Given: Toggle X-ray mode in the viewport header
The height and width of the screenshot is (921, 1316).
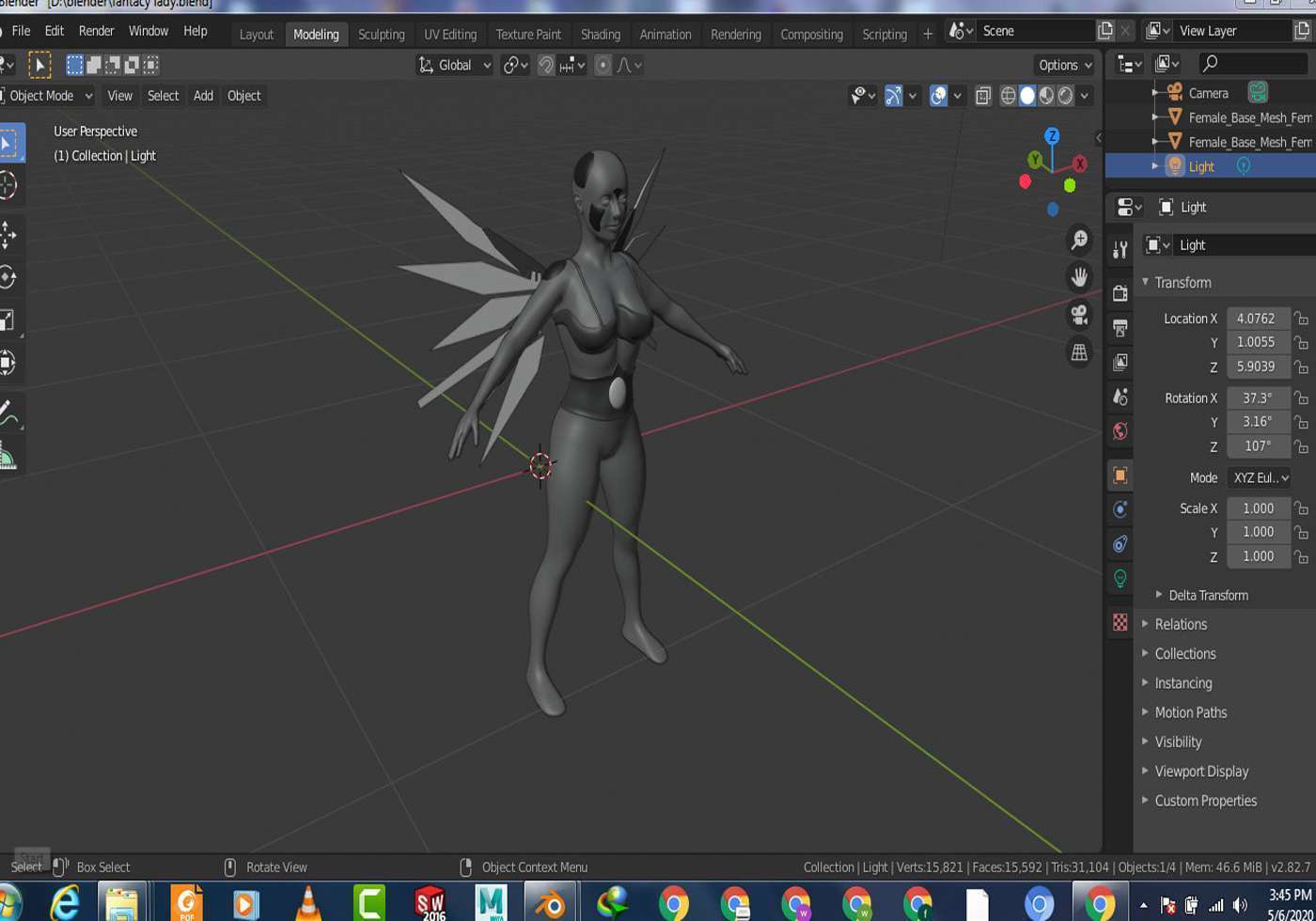Looking at the screenshot, I should [x=983, y=96].
